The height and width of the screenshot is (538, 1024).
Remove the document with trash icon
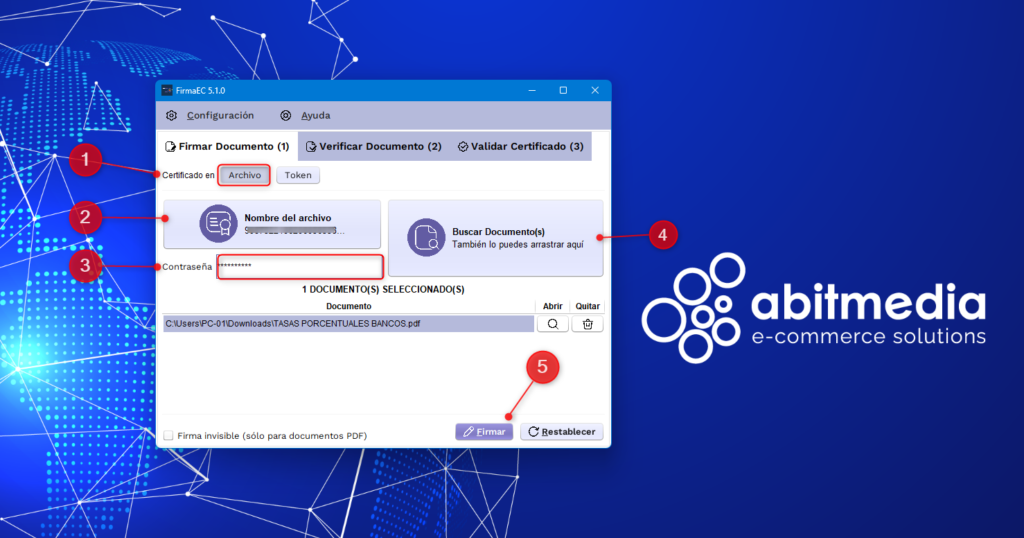tap(587, 324)
